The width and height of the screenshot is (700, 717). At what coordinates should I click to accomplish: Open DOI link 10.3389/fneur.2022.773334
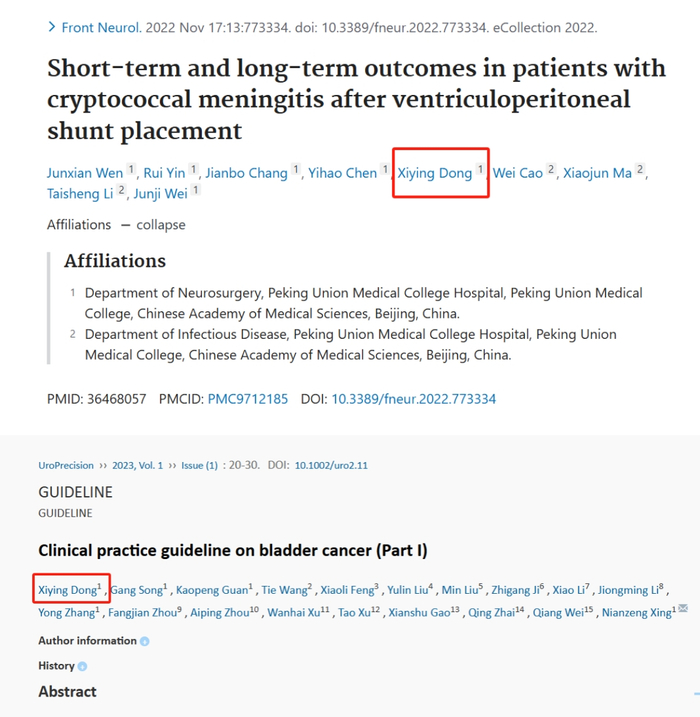click(413, 399)
